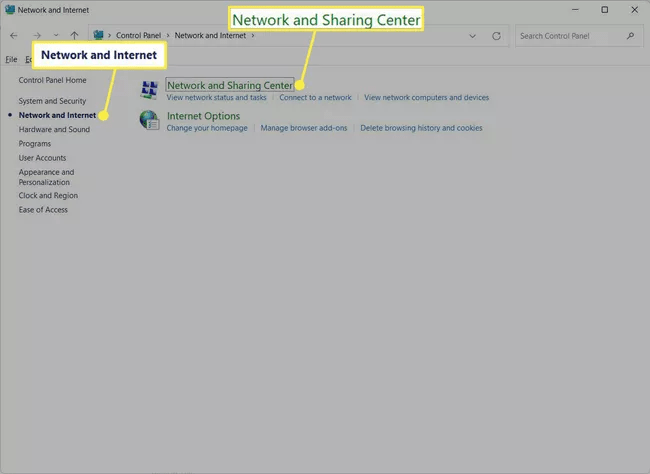Expand the recent locations dropdown
The height and width of the screenshot is (474, 650).
tap(56, 36)
